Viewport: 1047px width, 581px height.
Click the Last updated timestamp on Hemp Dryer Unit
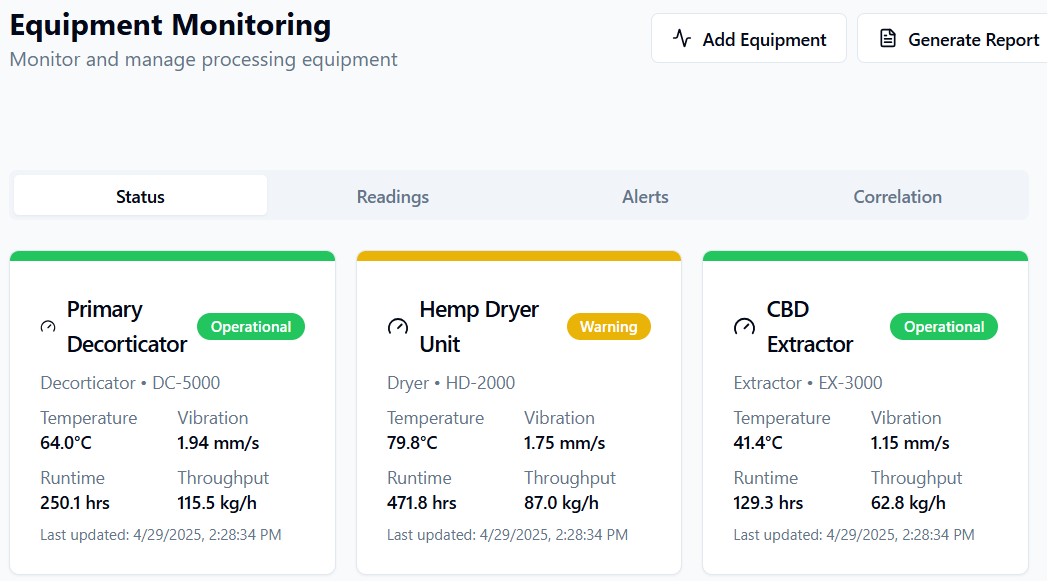(507, 535)
